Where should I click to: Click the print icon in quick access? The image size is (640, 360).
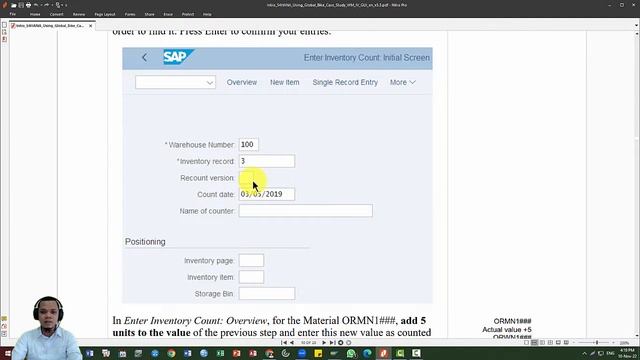pos(29,5)
